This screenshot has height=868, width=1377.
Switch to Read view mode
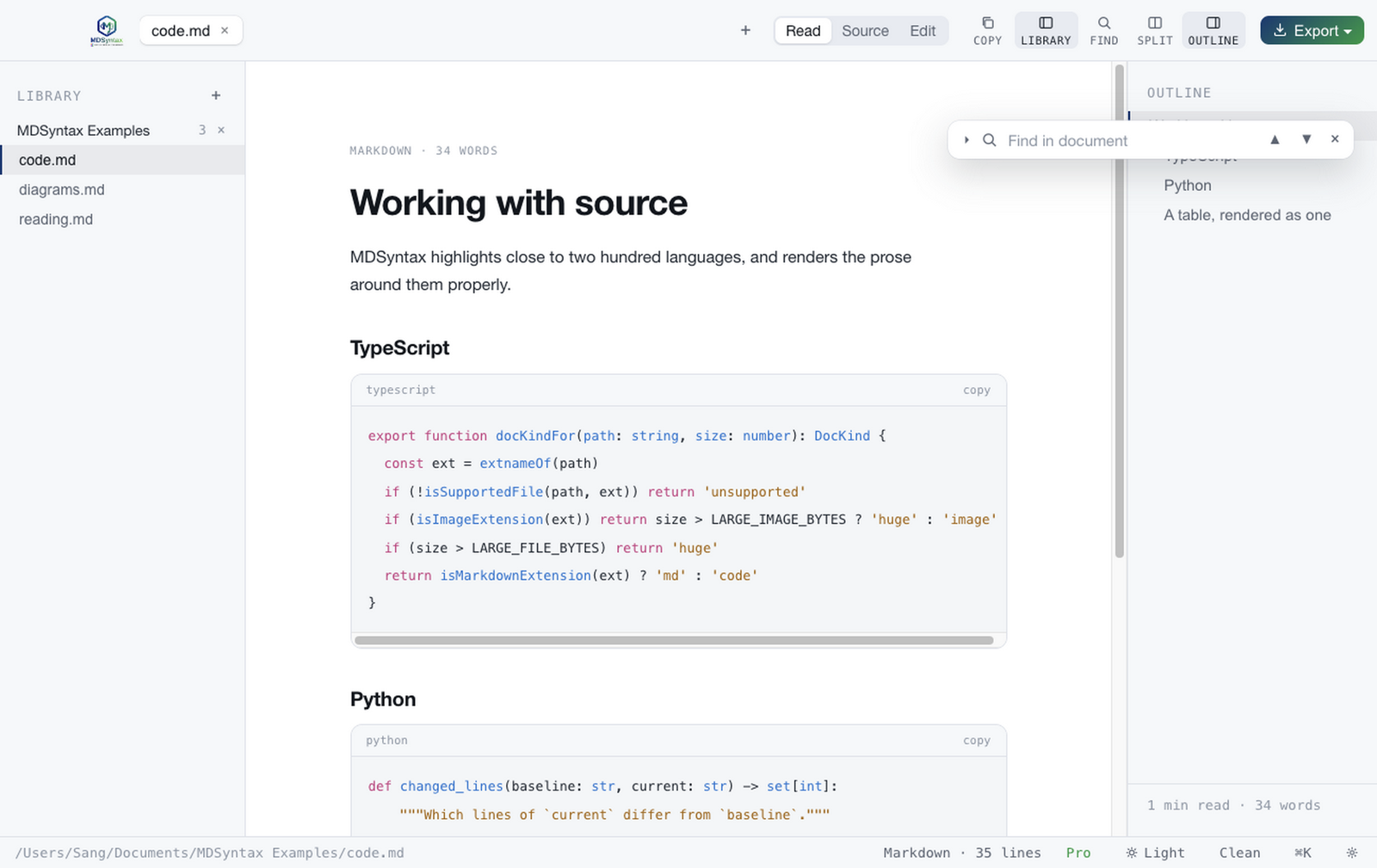pos(803,31)
